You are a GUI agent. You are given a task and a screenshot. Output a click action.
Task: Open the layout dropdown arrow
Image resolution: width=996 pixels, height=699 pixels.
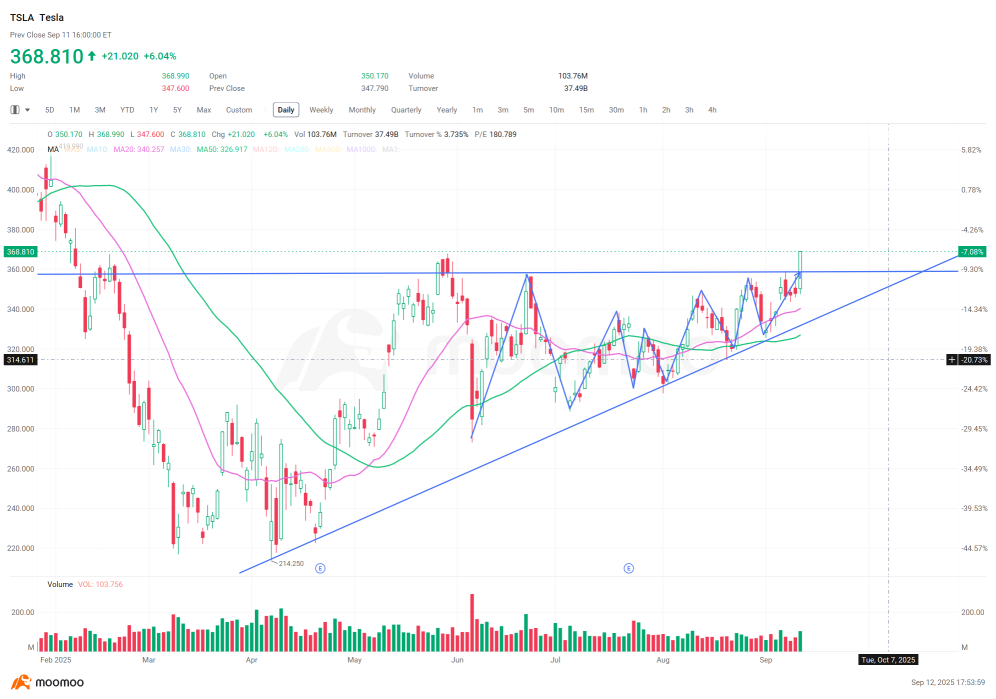coord(27,110)
